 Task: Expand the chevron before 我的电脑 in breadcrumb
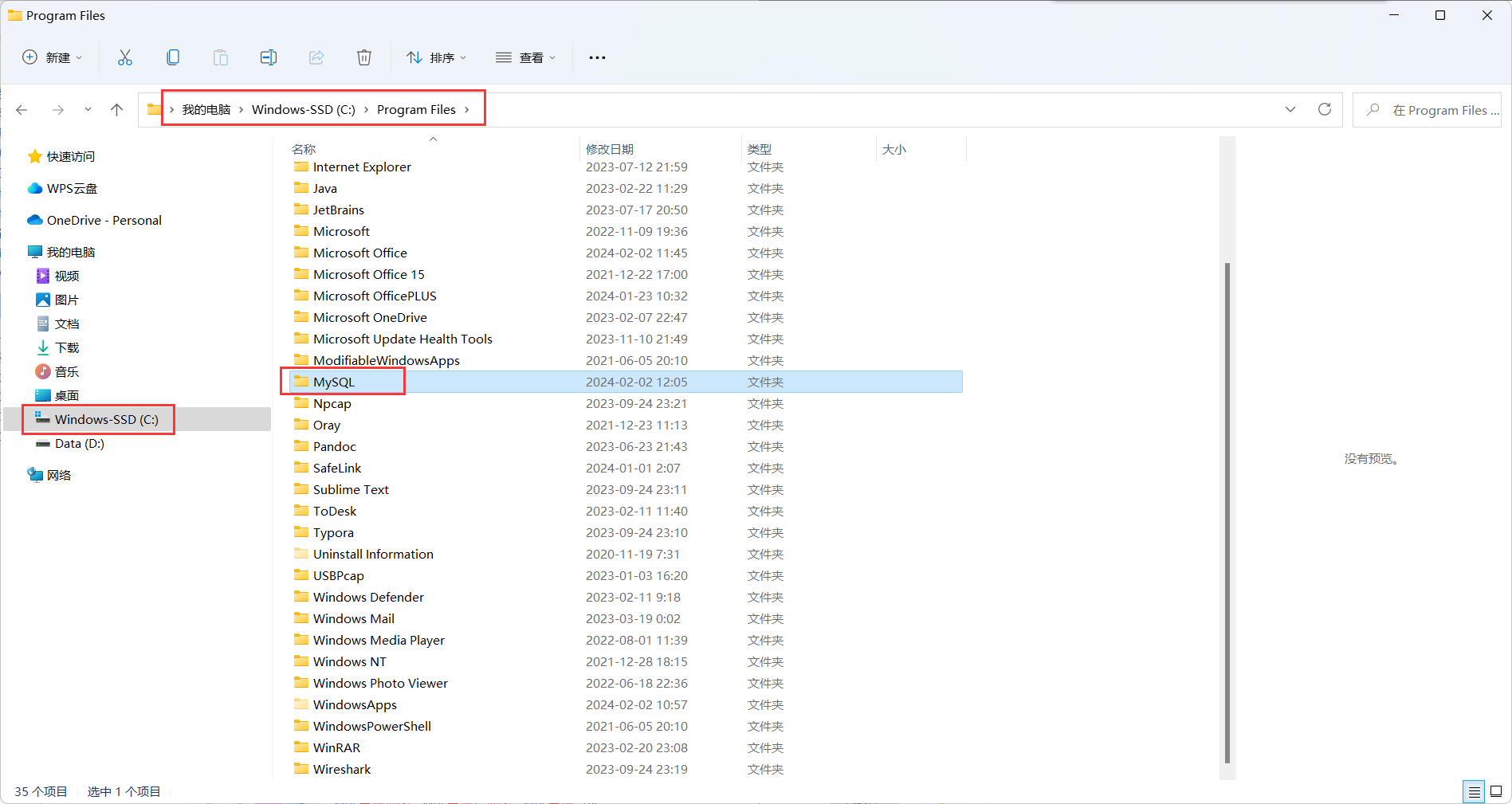pyautogui.click(x=172, y=110)
